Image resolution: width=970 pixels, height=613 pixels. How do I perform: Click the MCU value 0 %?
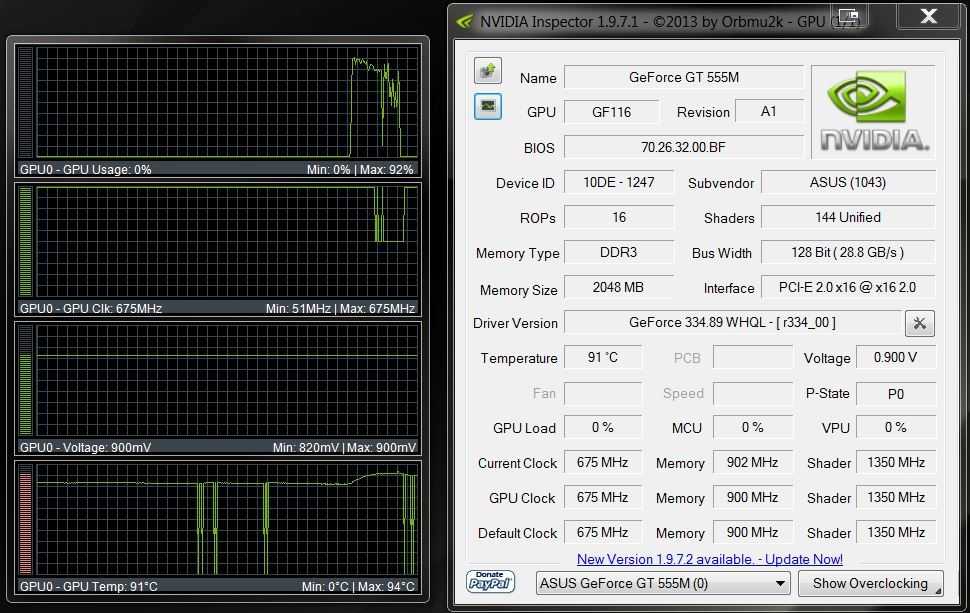pos(752,427)
